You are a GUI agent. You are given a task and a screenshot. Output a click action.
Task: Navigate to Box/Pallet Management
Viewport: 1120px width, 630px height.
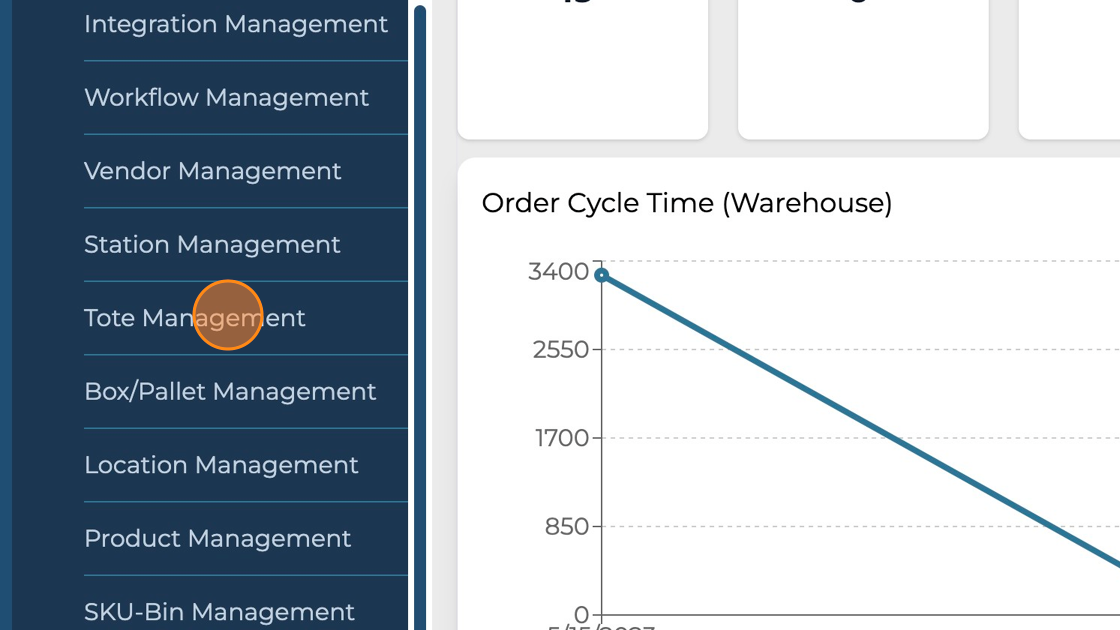[x=230, y=392]
